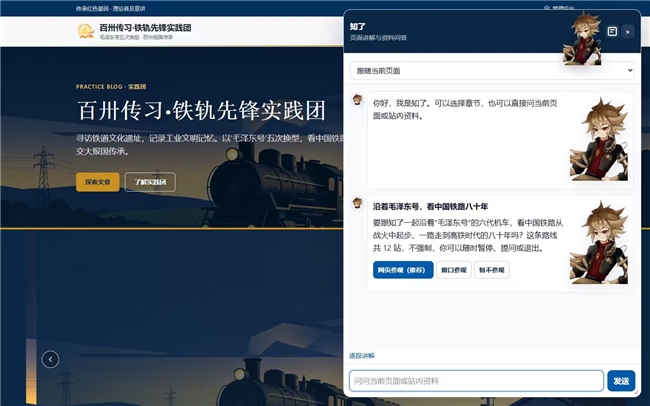Close the 知了 chat panel
650x406 pixels.
628,32
